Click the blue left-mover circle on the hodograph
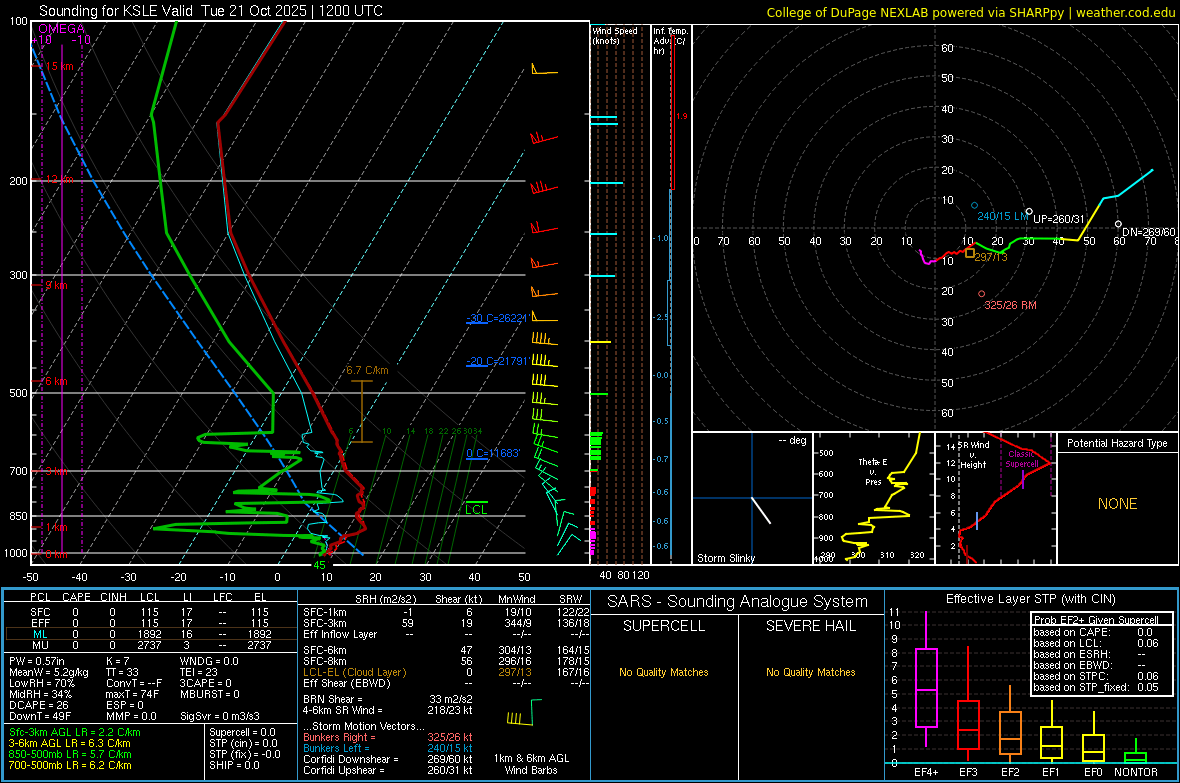Viewport: 1180px width, 783px height. point(975,206)
